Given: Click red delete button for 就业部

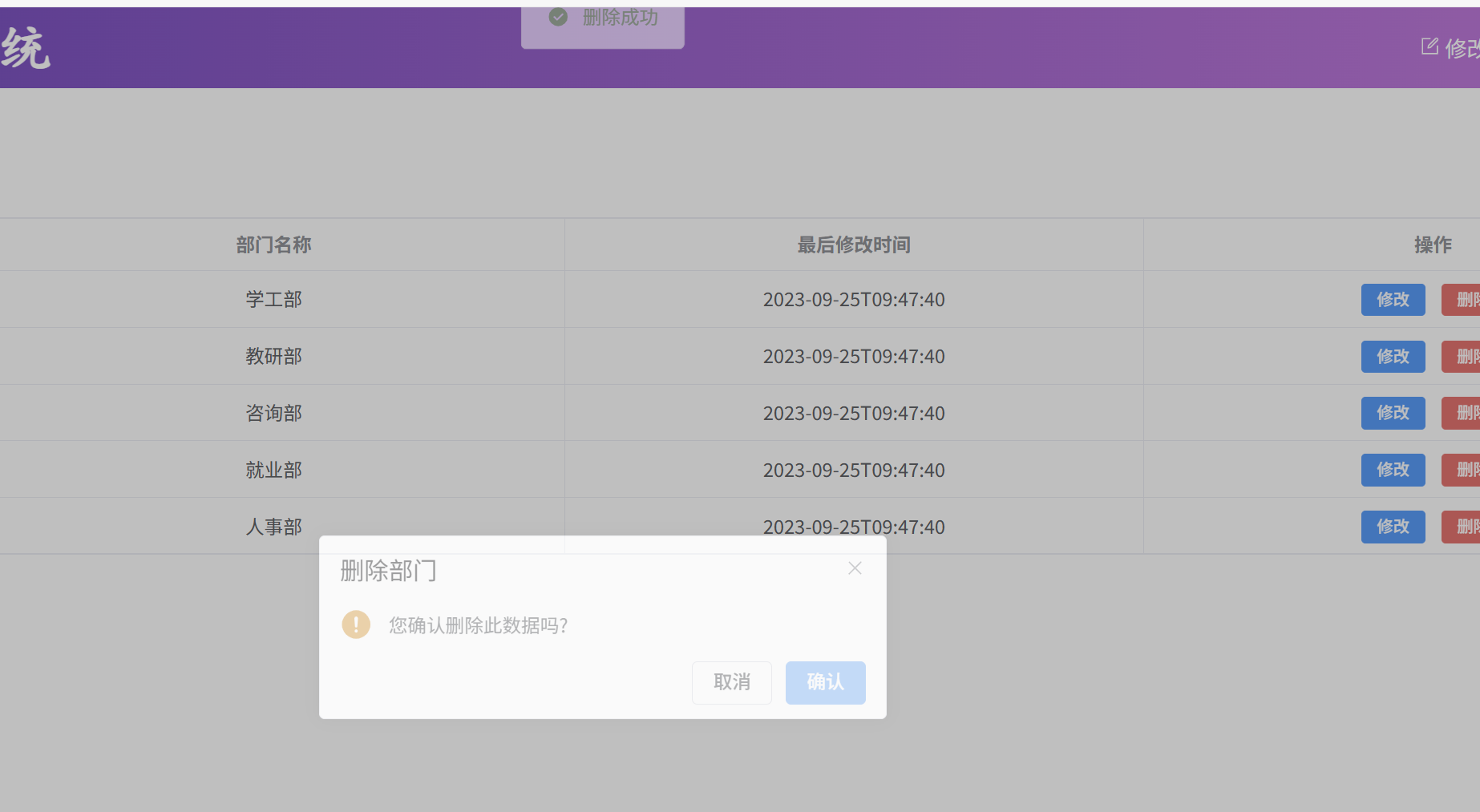Looking at the screenshot, I should [x=1462, y=470].
